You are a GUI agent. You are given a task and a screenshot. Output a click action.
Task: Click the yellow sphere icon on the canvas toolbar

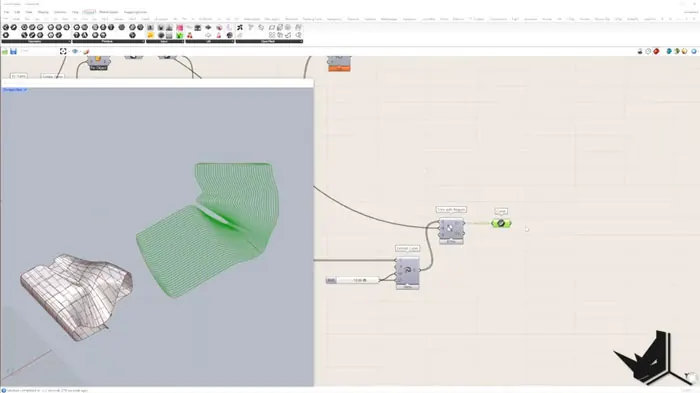click(684, 52)
